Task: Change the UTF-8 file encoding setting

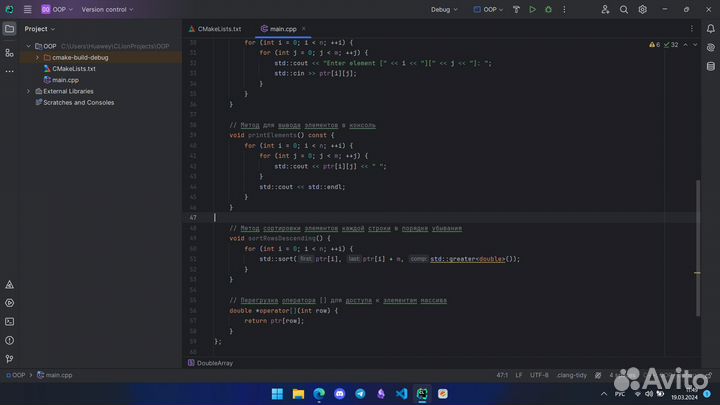Action: 539,375
